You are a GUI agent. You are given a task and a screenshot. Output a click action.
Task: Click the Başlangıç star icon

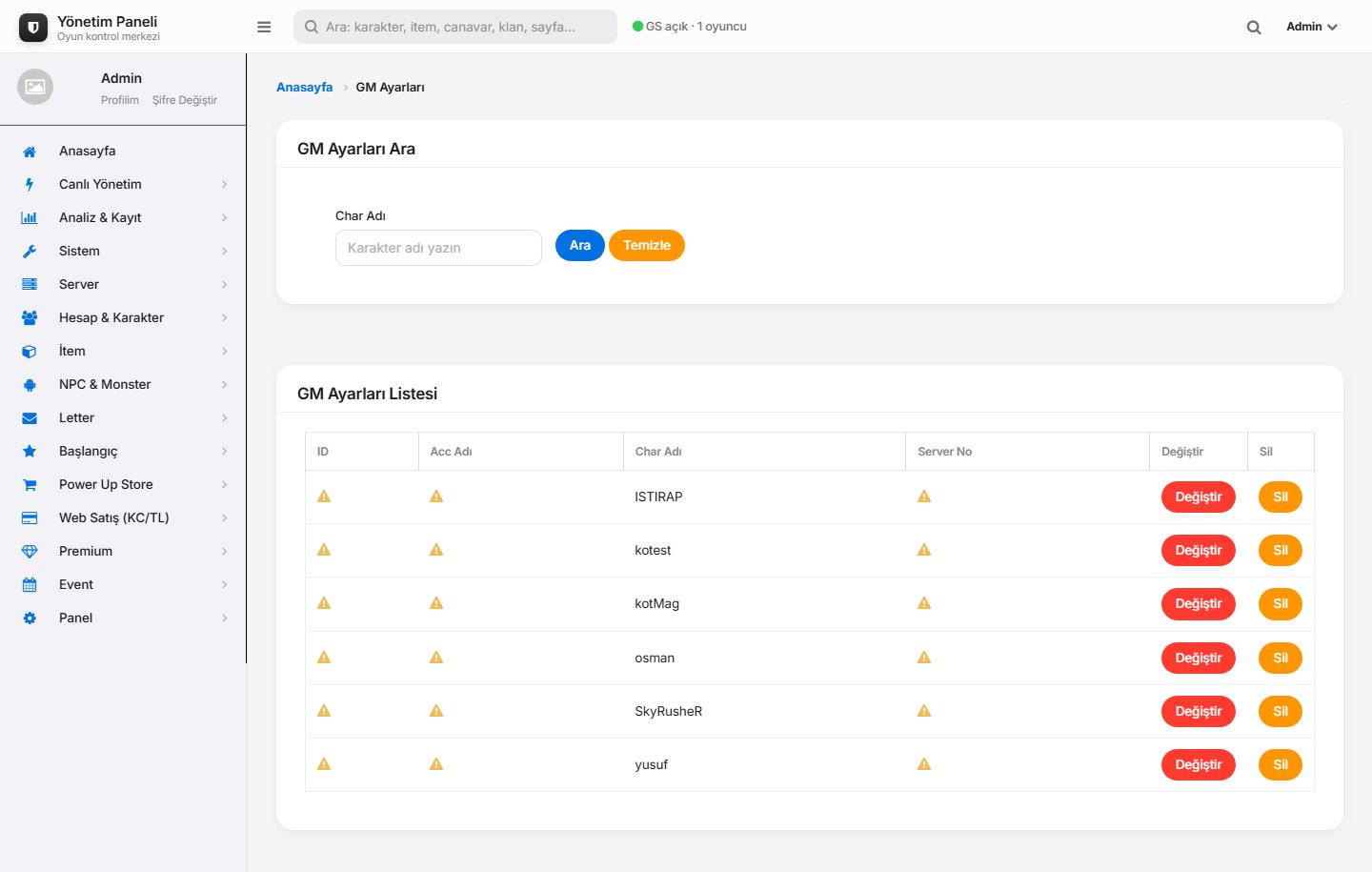30,452
